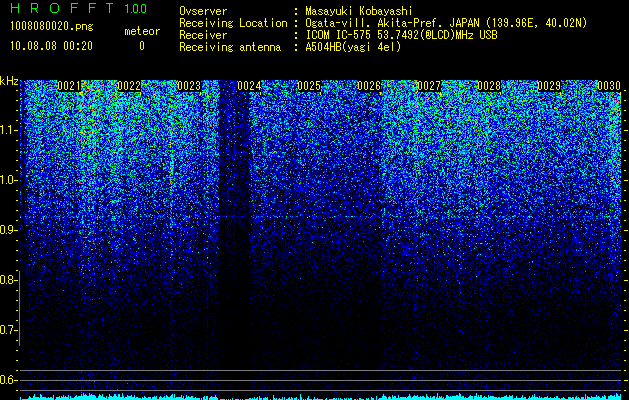Click the 0021 time marker
Viewport: 629px width, 400px height.
pos(69,86)
